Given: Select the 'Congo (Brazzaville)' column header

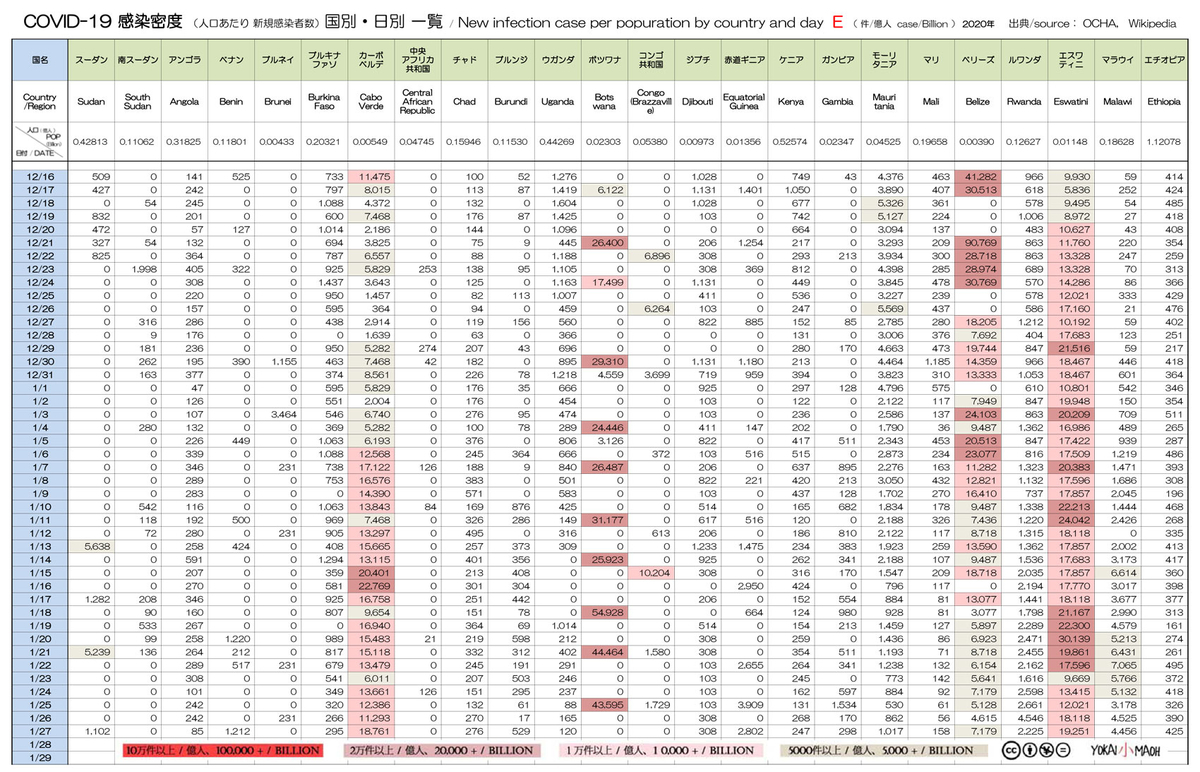Looking at the screenshot, I should tap(650, 102).
